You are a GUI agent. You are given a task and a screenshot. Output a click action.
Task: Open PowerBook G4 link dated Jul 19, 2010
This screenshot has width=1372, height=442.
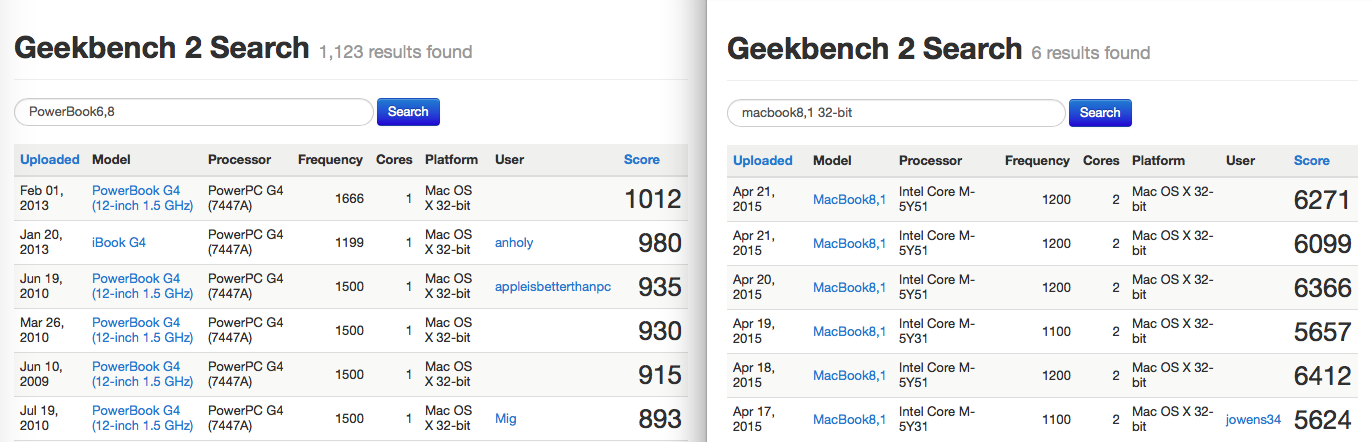tap(142, 418)
